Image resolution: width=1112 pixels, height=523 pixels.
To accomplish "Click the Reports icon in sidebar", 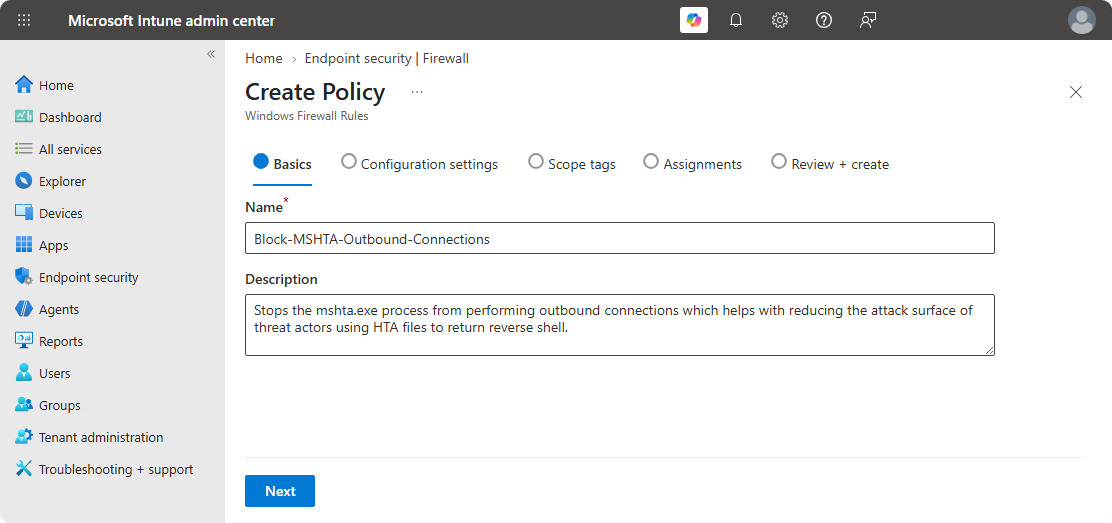I will [24, 341].
